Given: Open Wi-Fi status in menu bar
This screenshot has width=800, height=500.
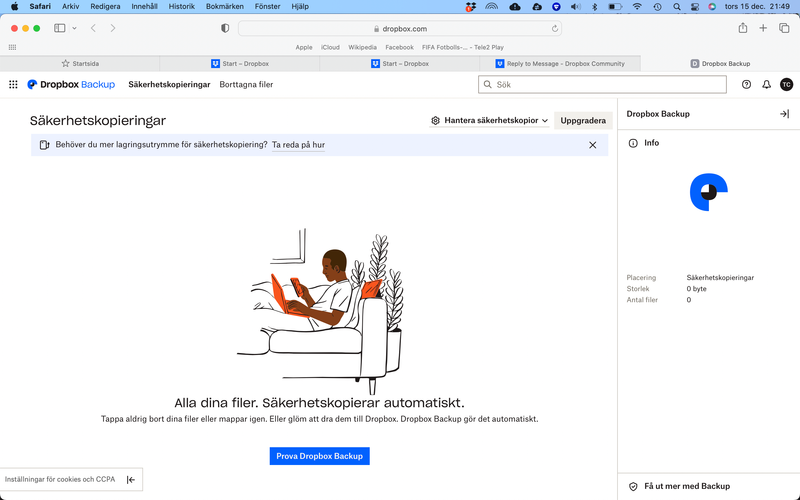Looking at the screenshot, I should tap(637, 7).
